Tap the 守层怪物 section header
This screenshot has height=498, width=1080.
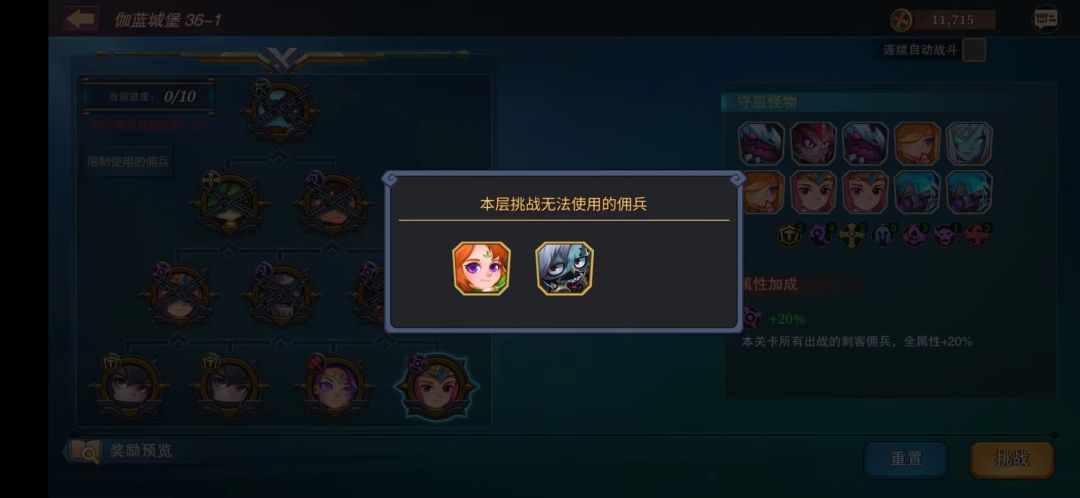(x=767, y=102)
